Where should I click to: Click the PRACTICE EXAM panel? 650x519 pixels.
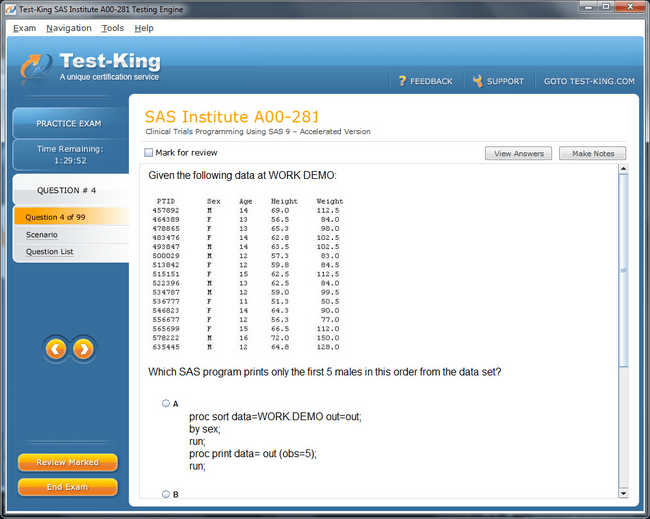70,123
